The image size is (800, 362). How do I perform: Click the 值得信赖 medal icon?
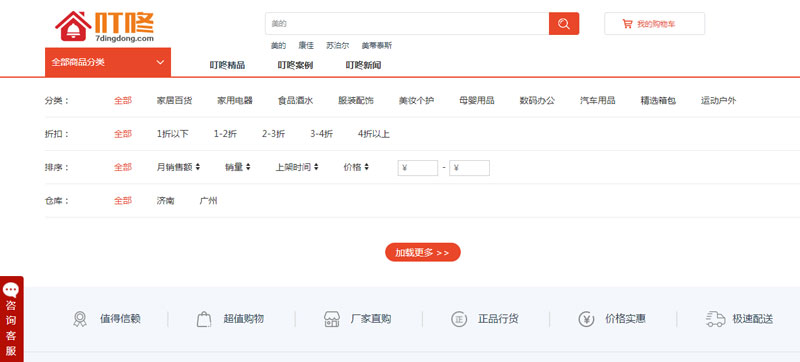[80, 319]
